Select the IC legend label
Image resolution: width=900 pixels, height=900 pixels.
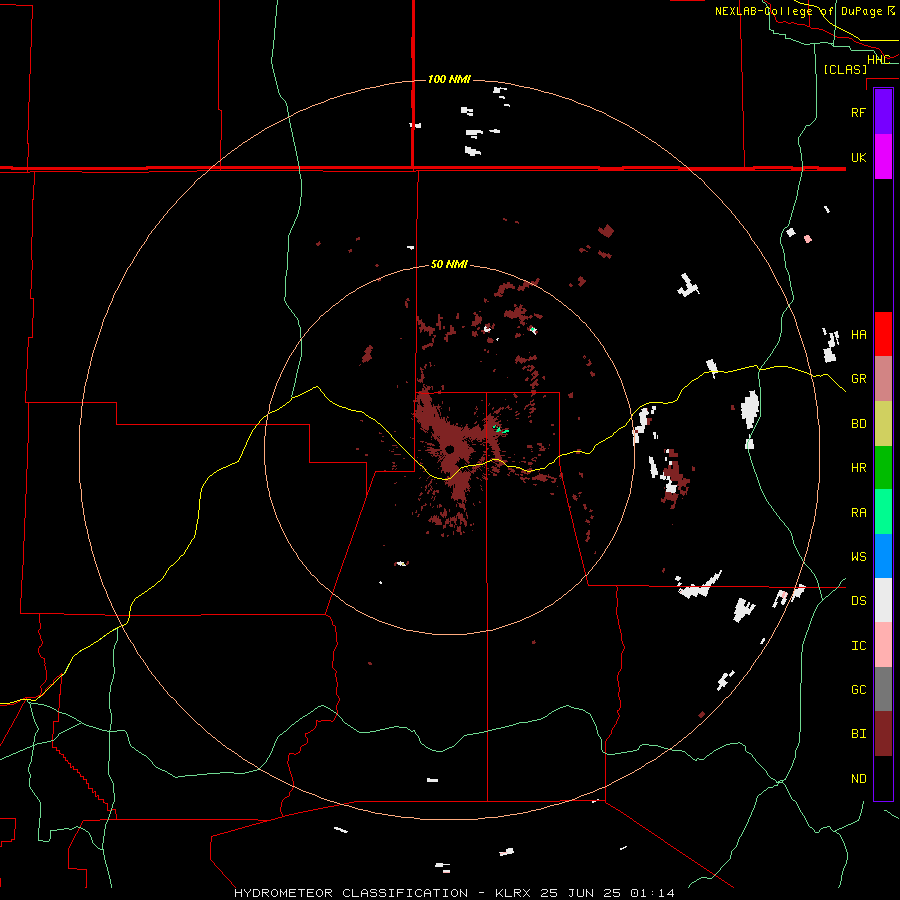coord(858,646)
